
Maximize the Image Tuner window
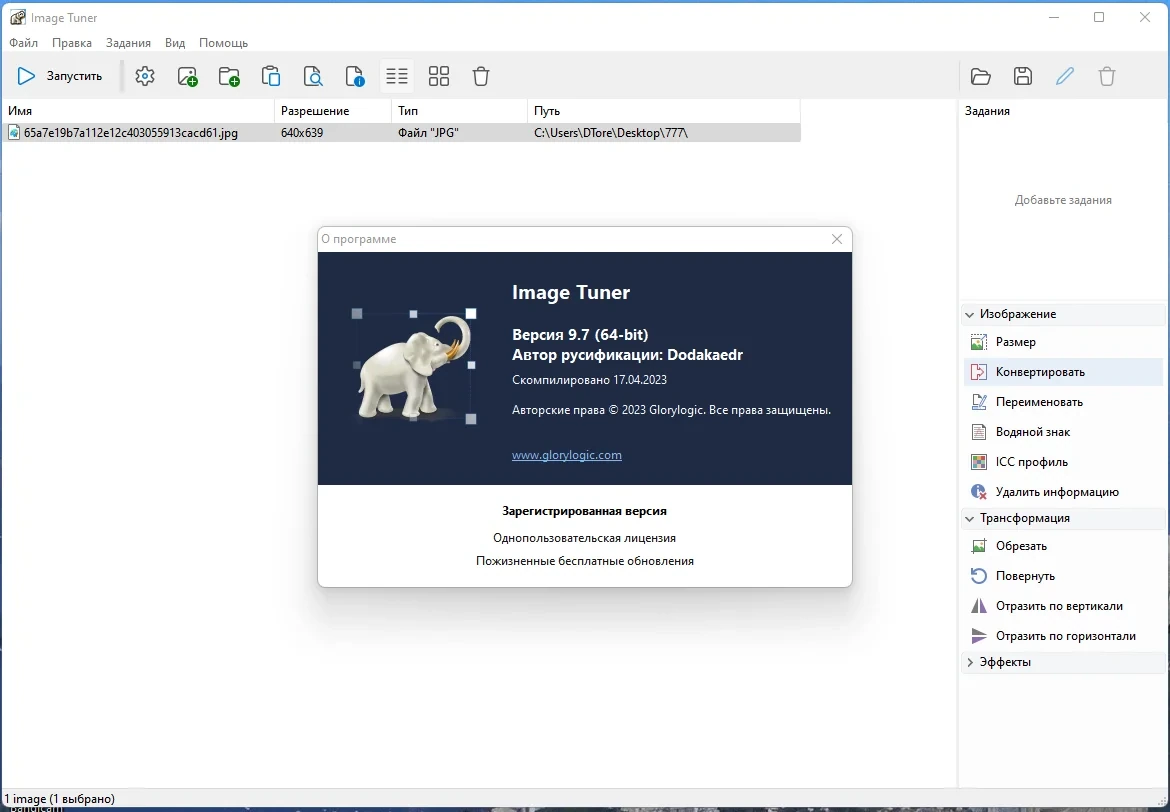[x=1098, y=17]
